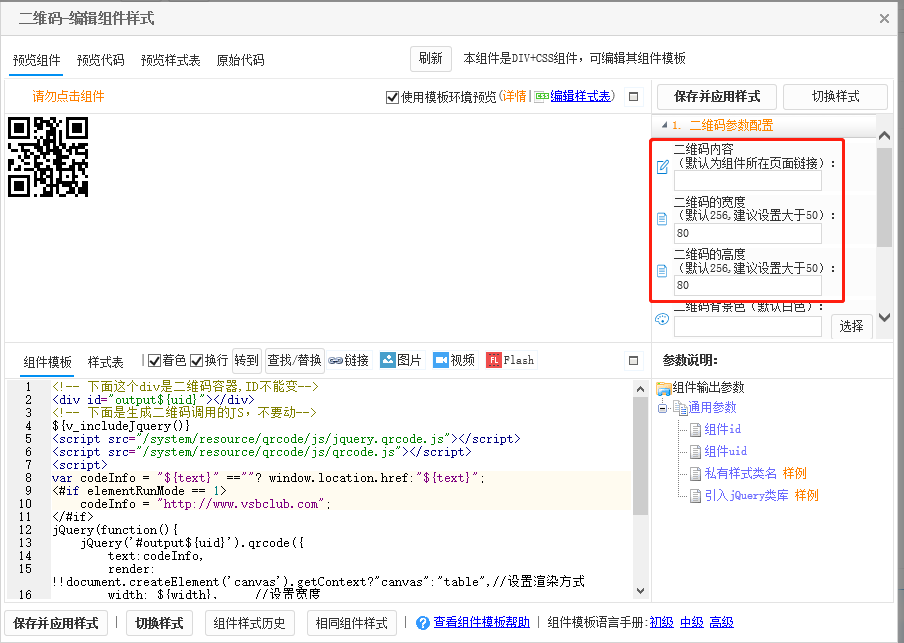Switch to the 预览组件 tab
Screen dimensions: 904x643
coord(36,60)
